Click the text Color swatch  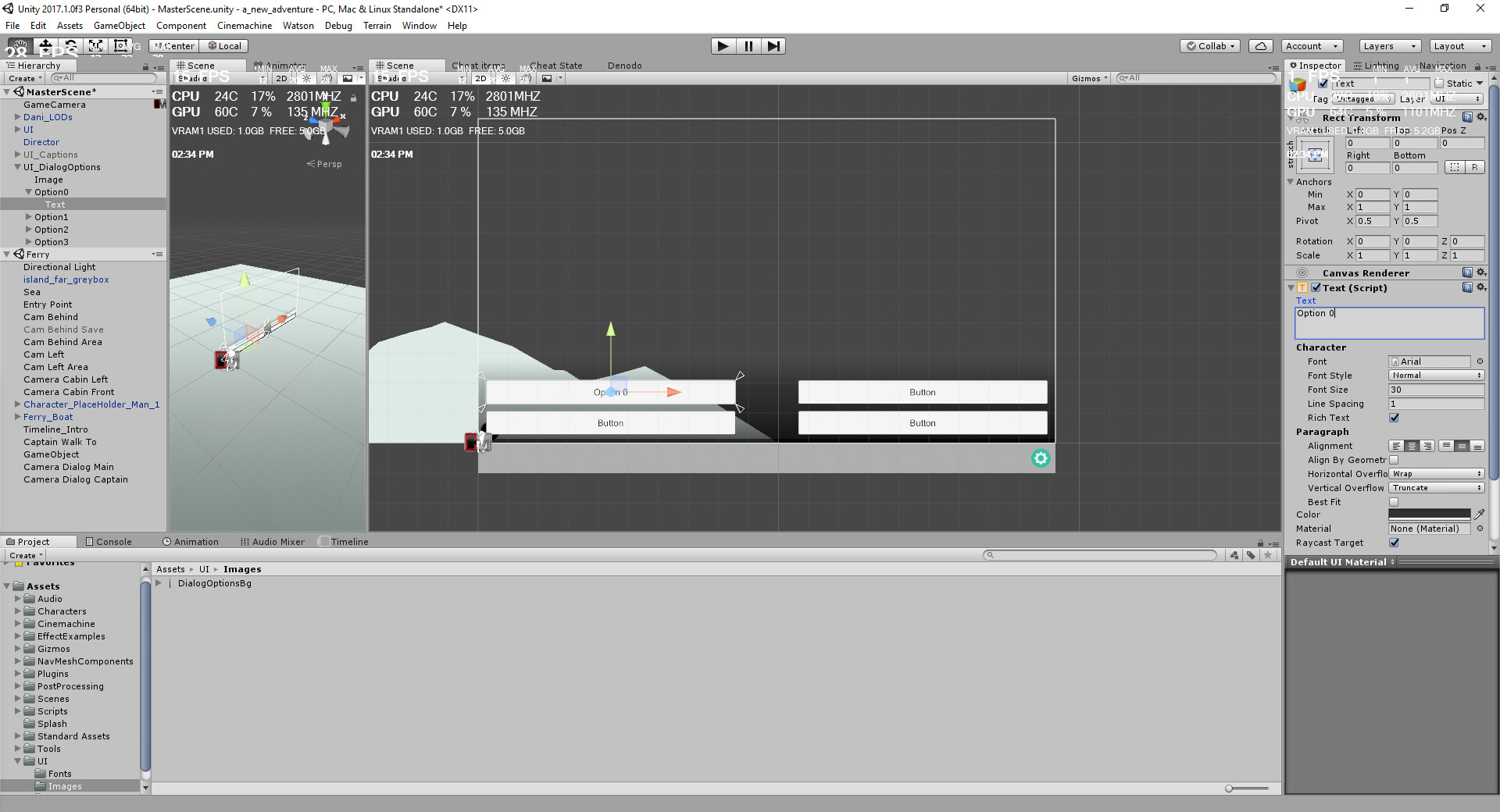pos(1430,515)
